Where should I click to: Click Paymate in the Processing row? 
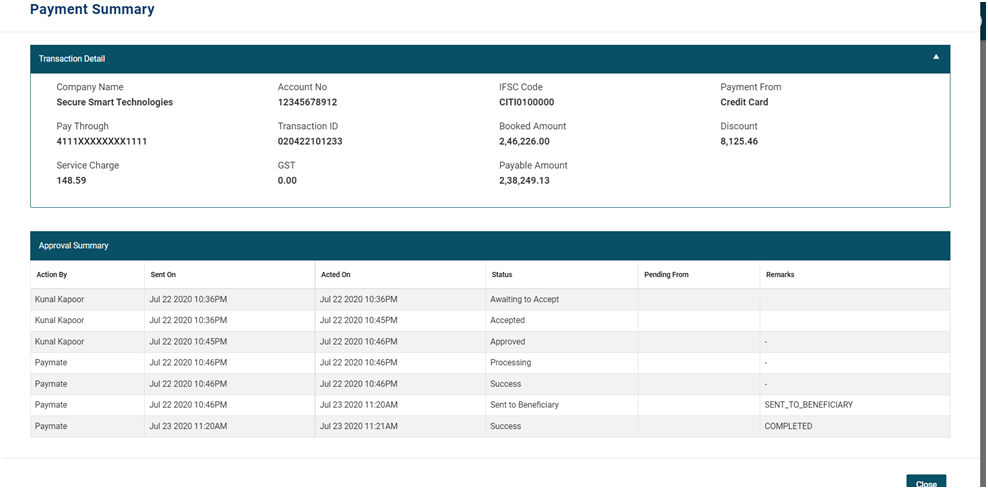tap(51, 362)
